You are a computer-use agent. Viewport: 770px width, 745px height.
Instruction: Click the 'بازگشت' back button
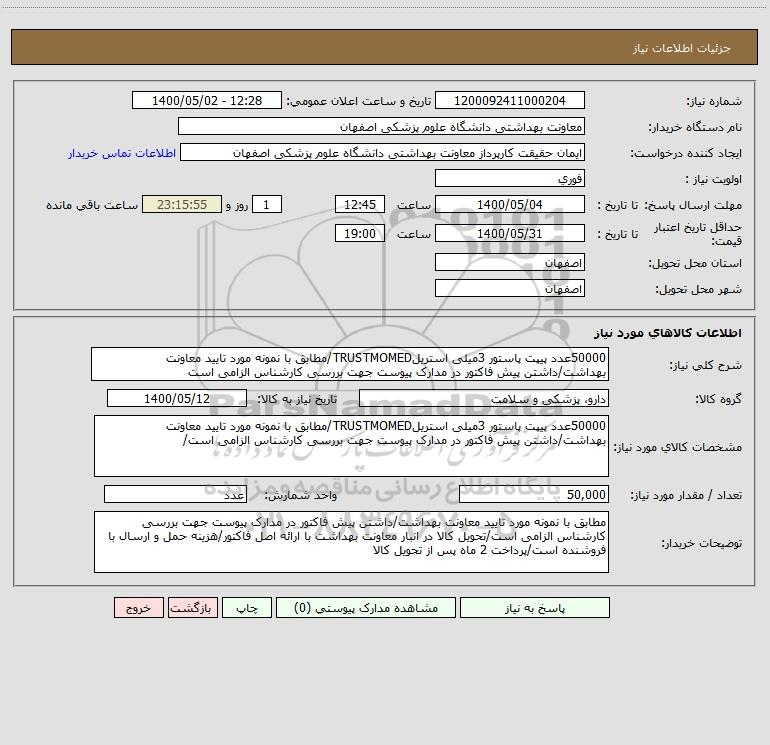tap(192, 608)
